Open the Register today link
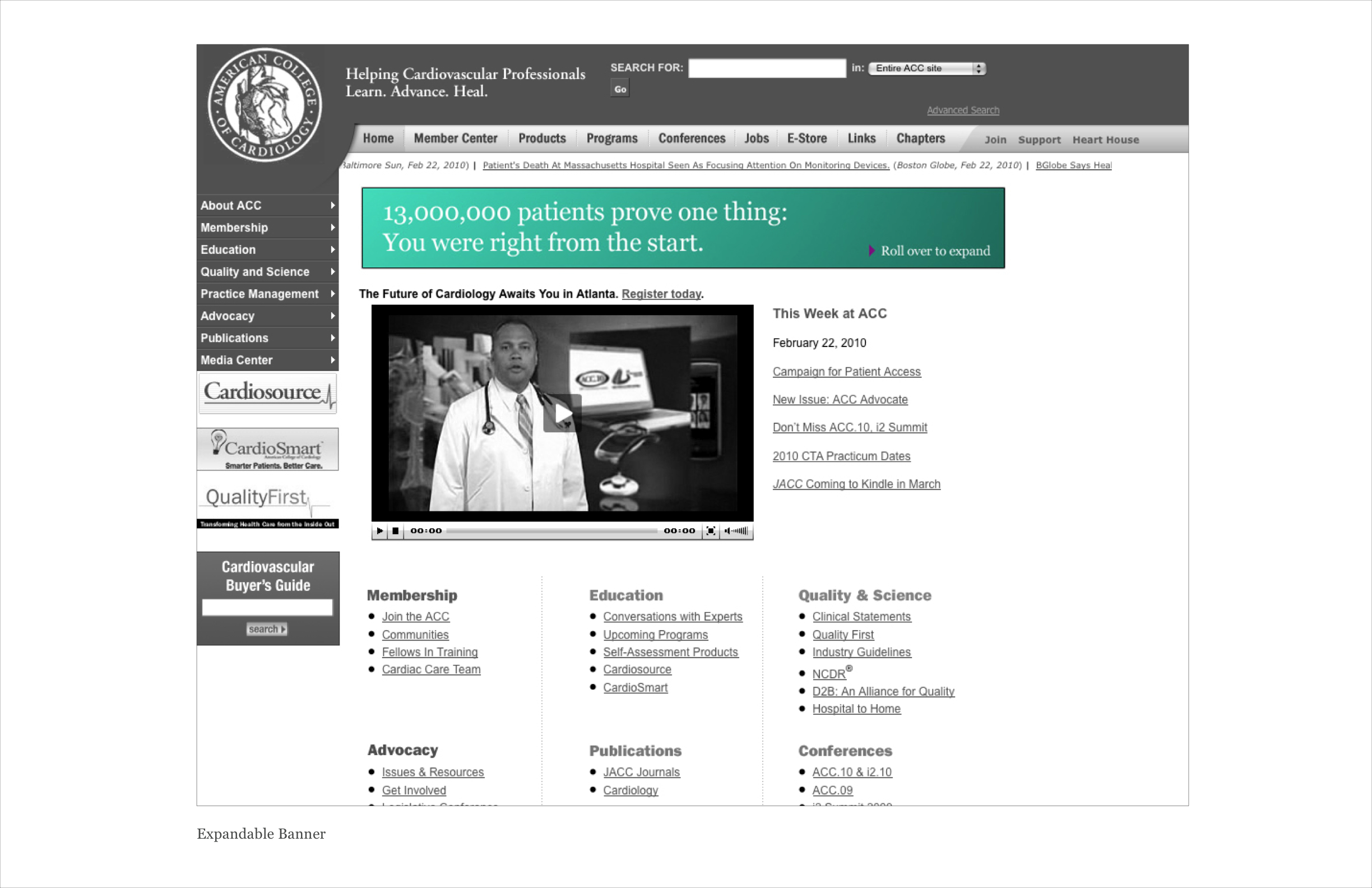The height and width of the screenshot is (888, 1372). click(661, 294)
